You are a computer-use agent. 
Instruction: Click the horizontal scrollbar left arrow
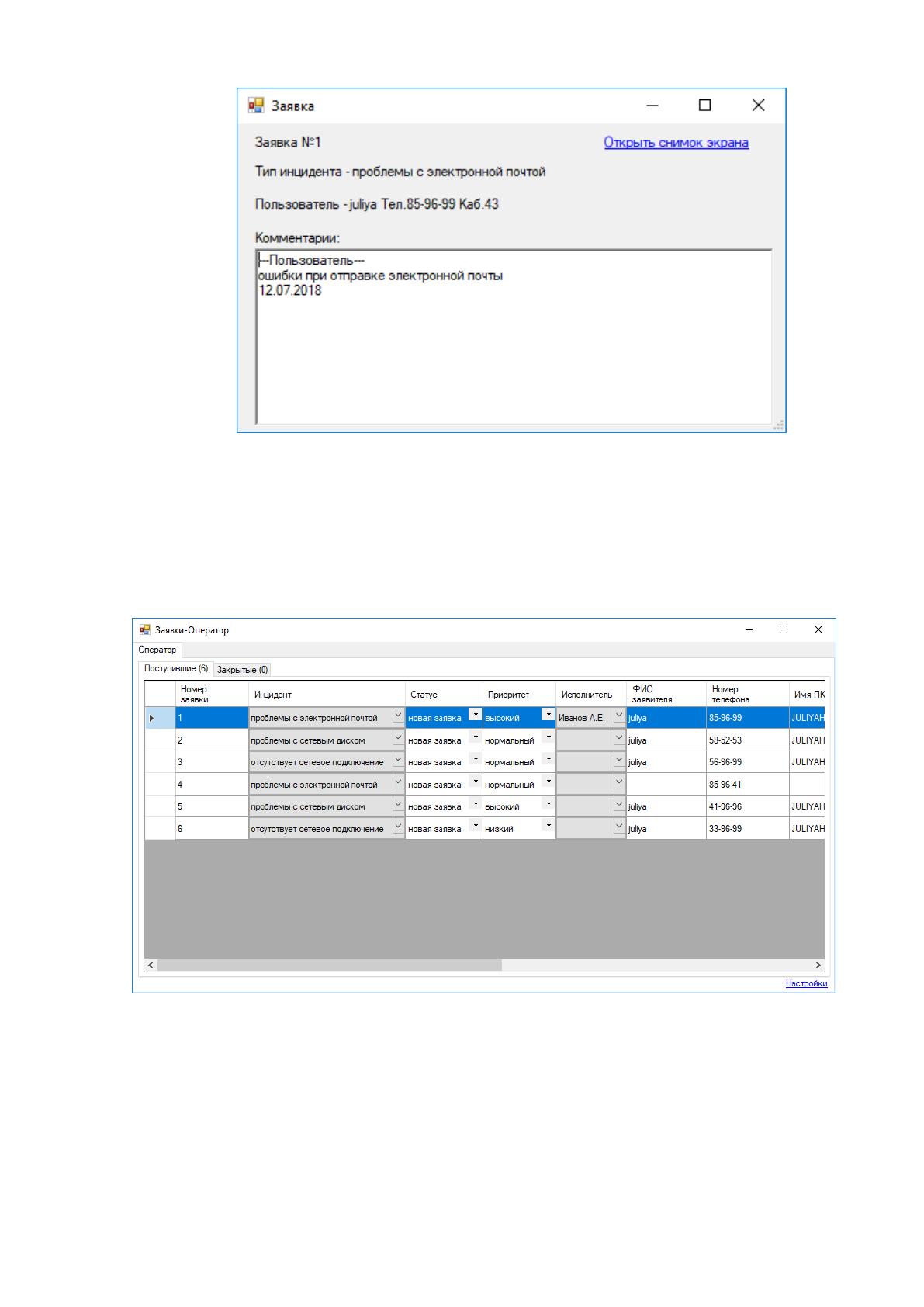151,965
